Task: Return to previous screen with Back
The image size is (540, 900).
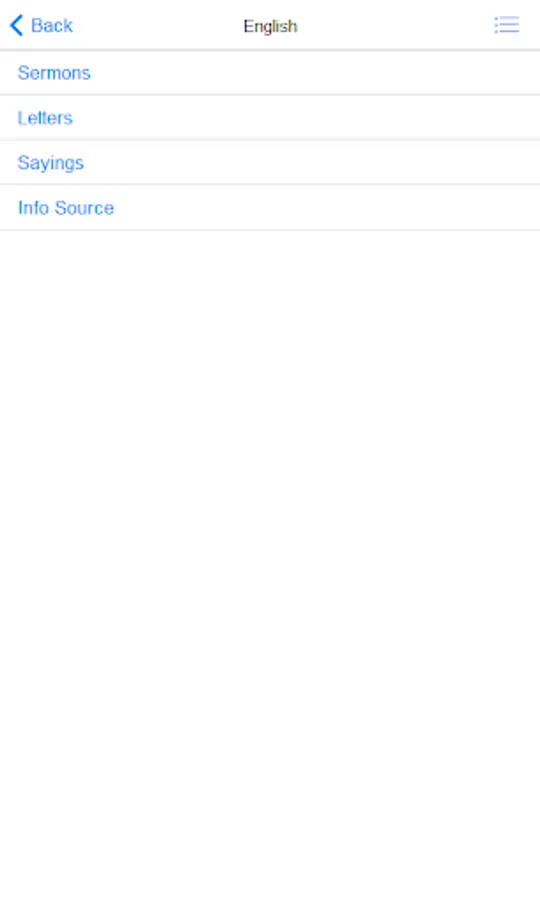Action: click(41, 26)
